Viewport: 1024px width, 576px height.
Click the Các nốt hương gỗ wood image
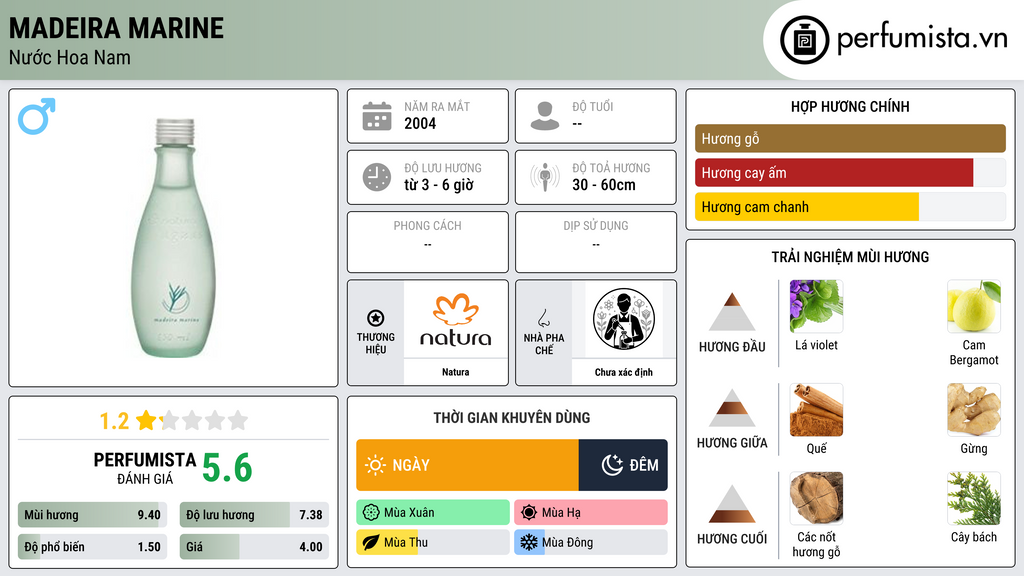pyautogui.click(x=816, y=498)
